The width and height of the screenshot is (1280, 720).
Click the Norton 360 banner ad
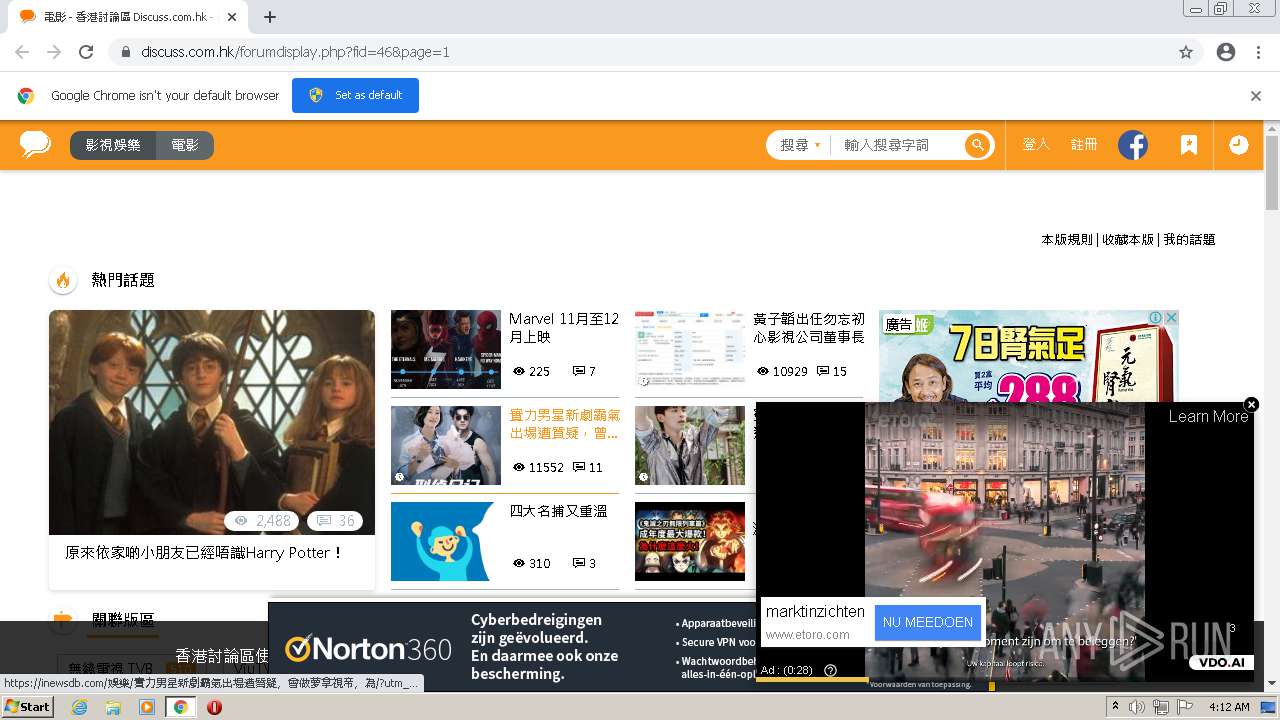(x=511, y=646)
